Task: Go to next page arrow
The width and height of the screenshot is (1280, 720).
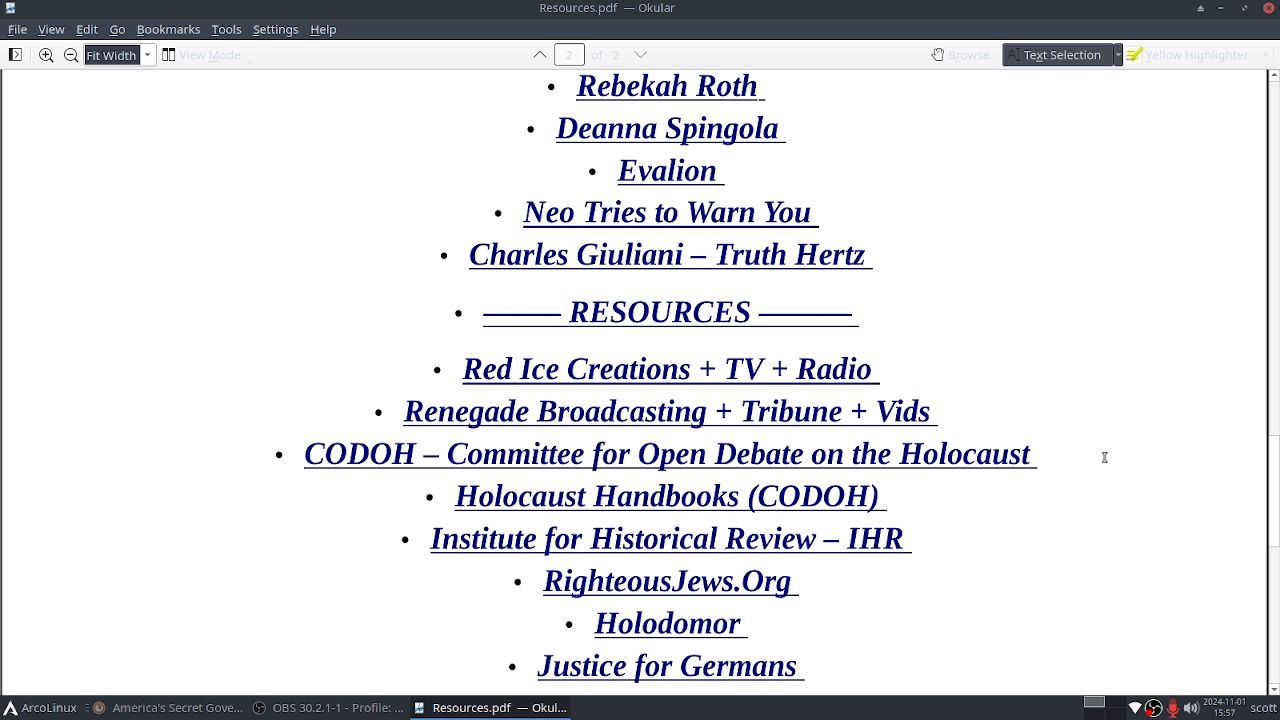Action: click(641, 55)
